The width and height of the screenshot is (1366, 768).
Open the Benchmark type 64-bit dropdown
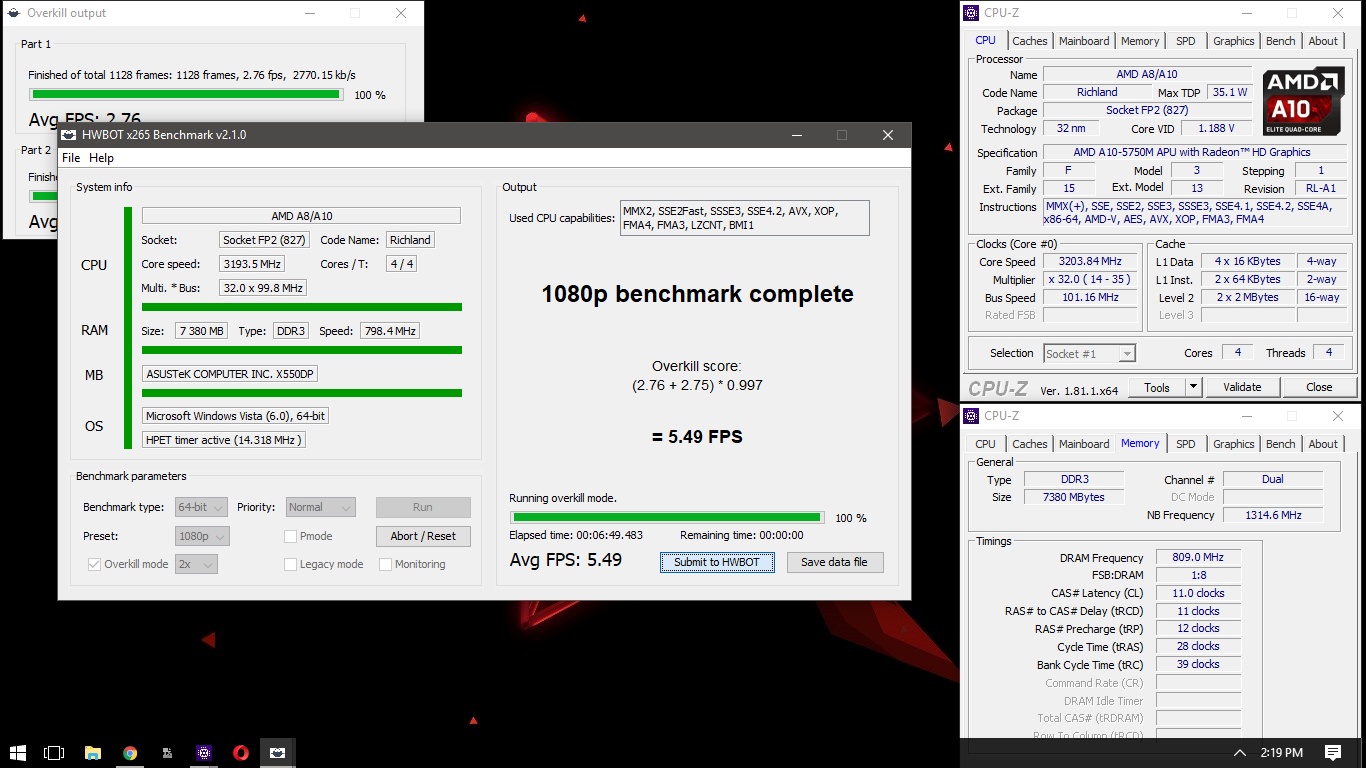pos(201,507)
